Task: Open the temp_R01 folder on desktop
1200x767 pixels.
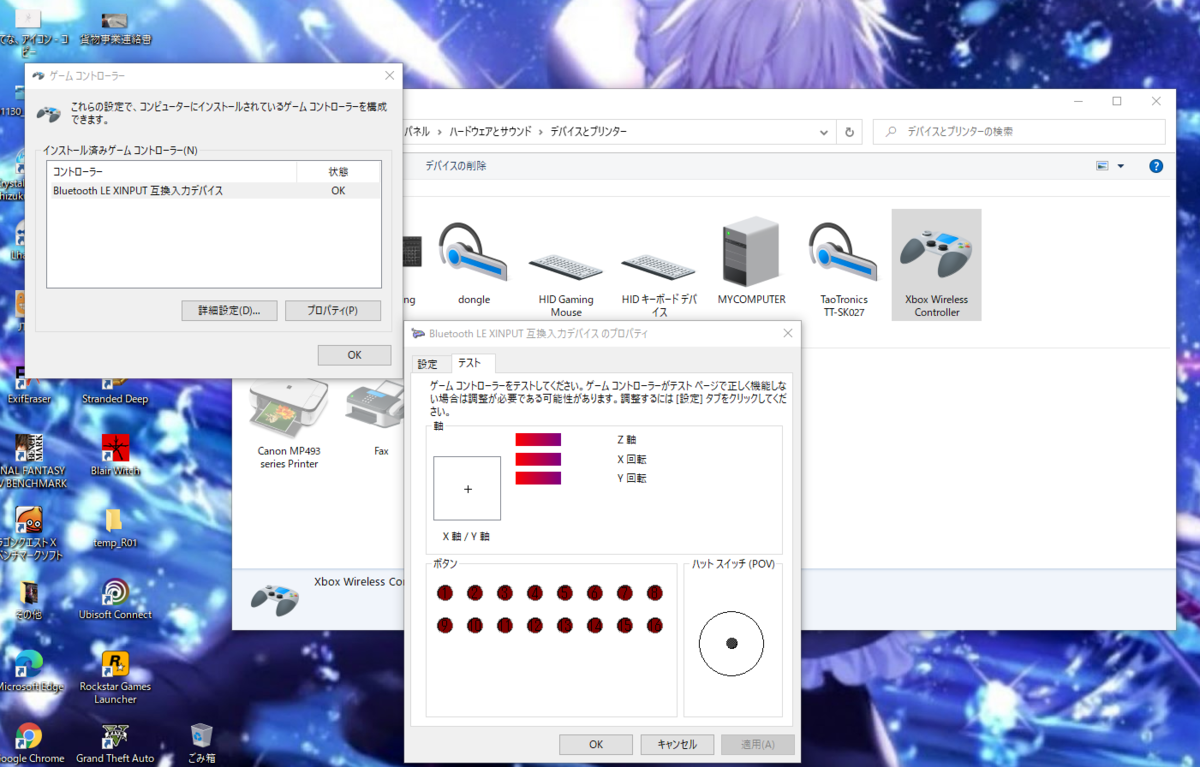Action: click(x=114, y=528)
